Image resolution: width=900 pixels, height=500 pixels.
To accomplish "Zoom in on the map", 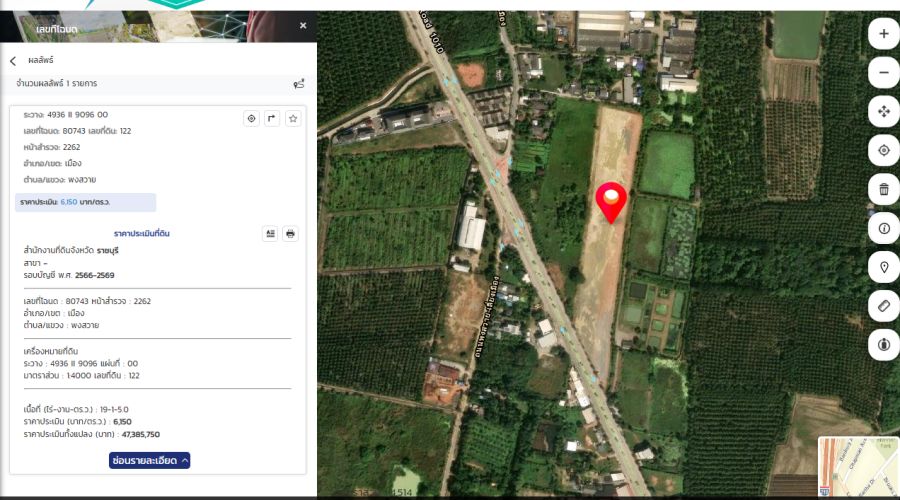I will (883, 34).
